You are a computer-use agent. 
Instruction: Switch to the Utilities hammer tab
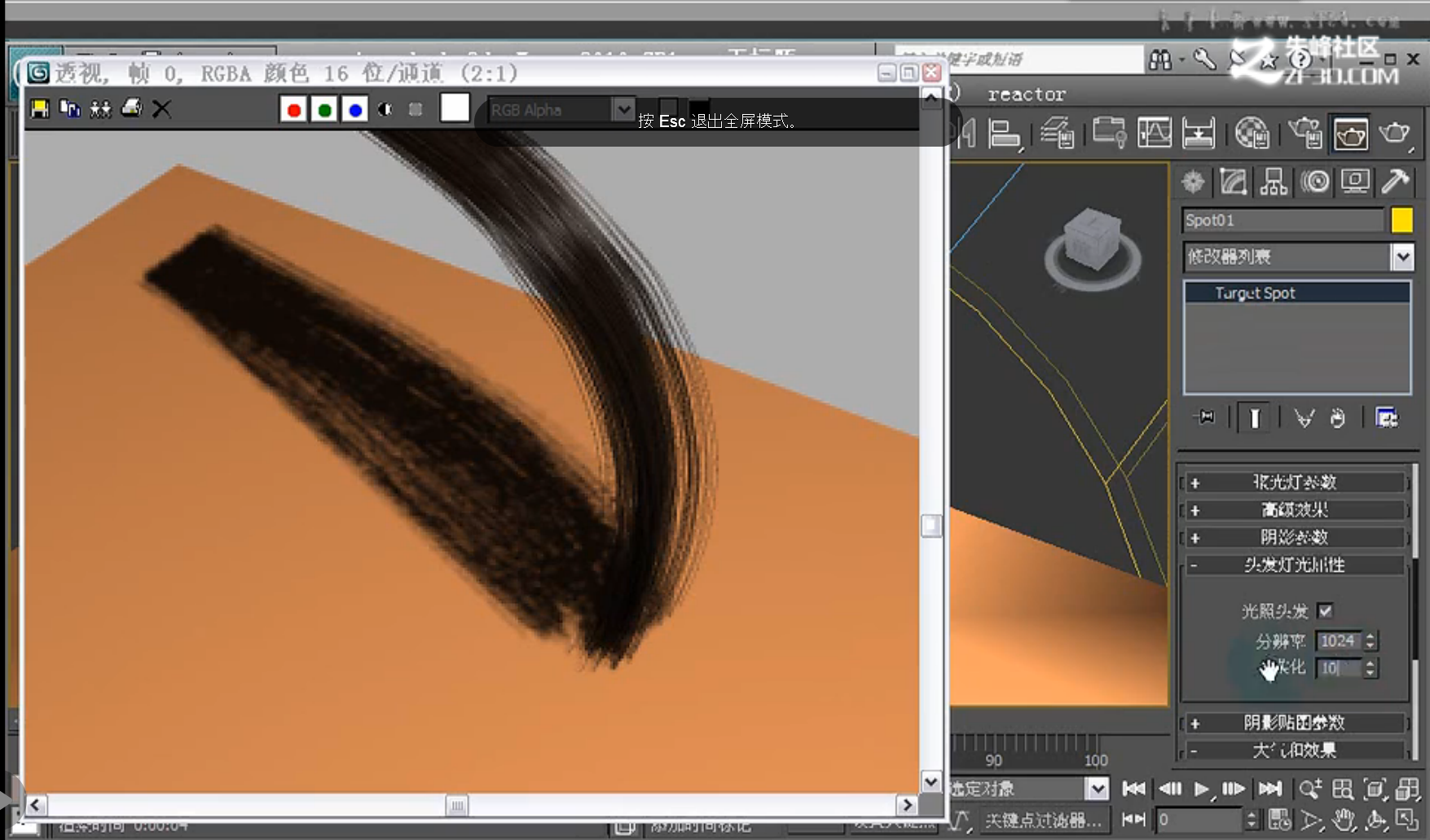coord(1396,182)
